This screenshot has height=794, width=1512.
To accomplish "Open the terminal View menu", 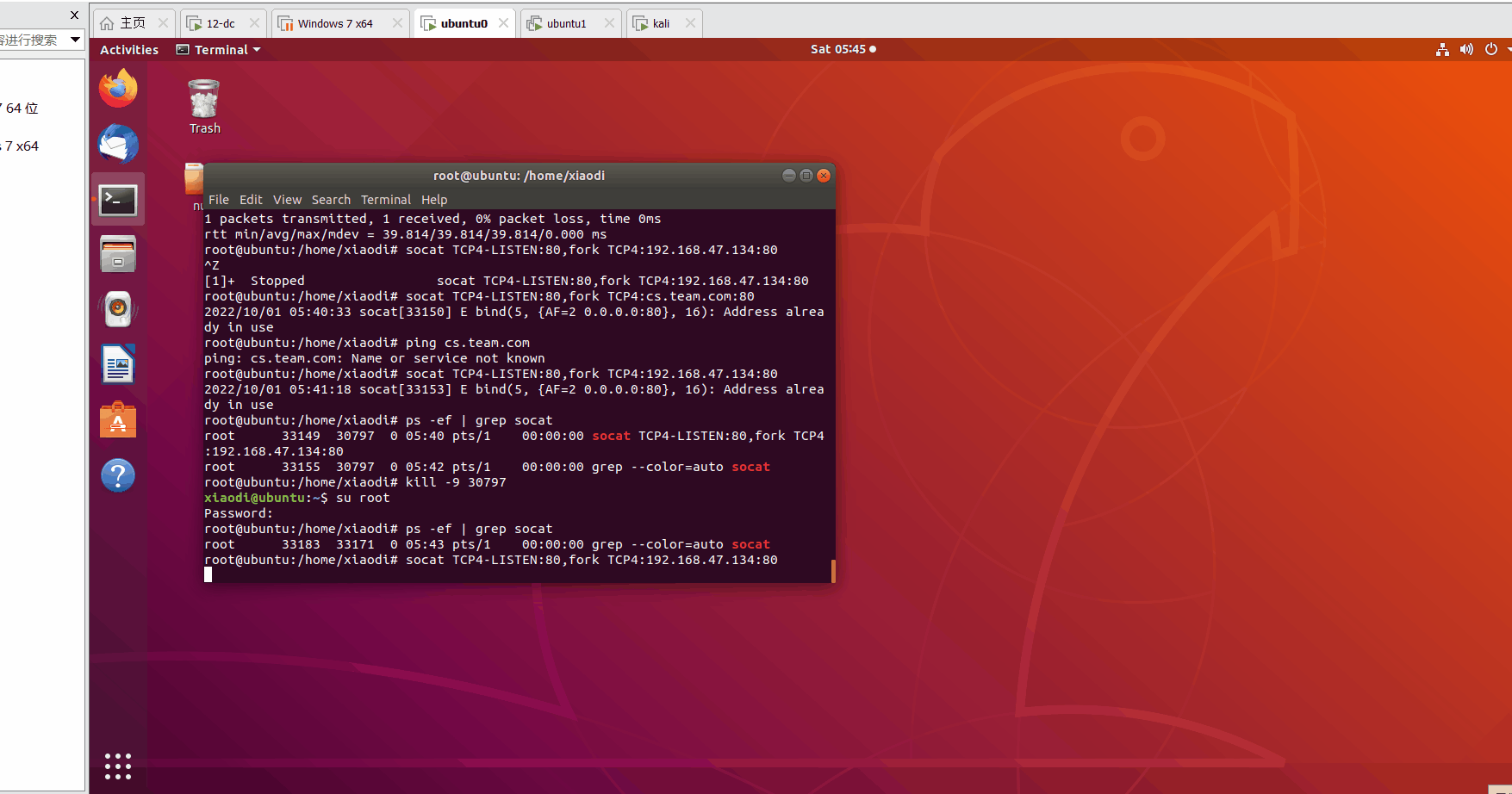I will coord(288,200).
